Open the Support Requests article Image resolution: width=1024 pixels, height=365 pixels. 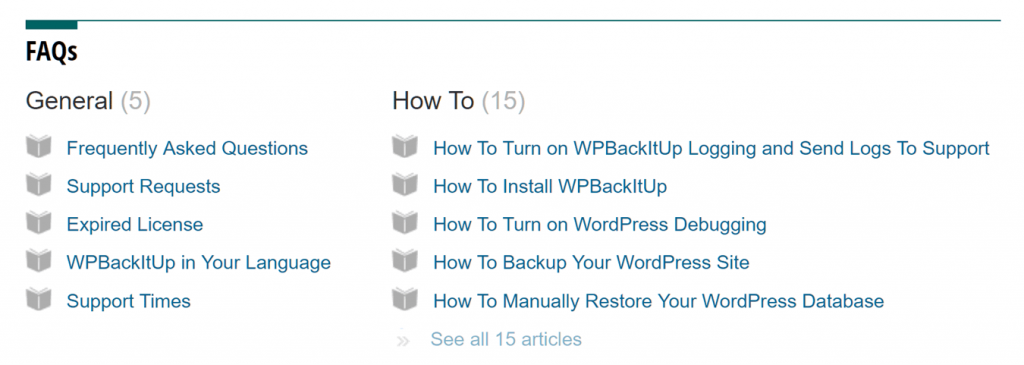point(143,187)
